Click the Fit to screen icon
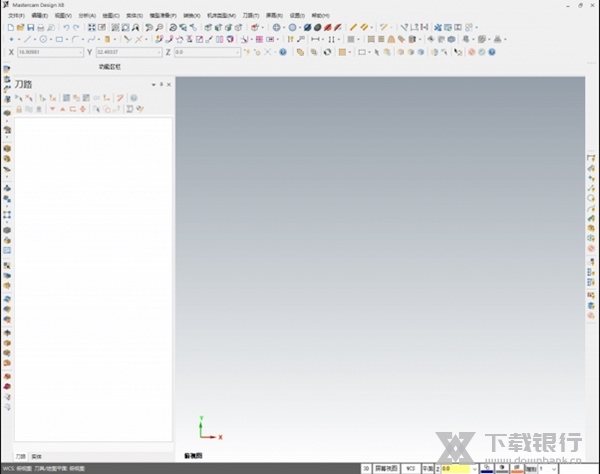This screenshot has height=474, width=600. 91,27
